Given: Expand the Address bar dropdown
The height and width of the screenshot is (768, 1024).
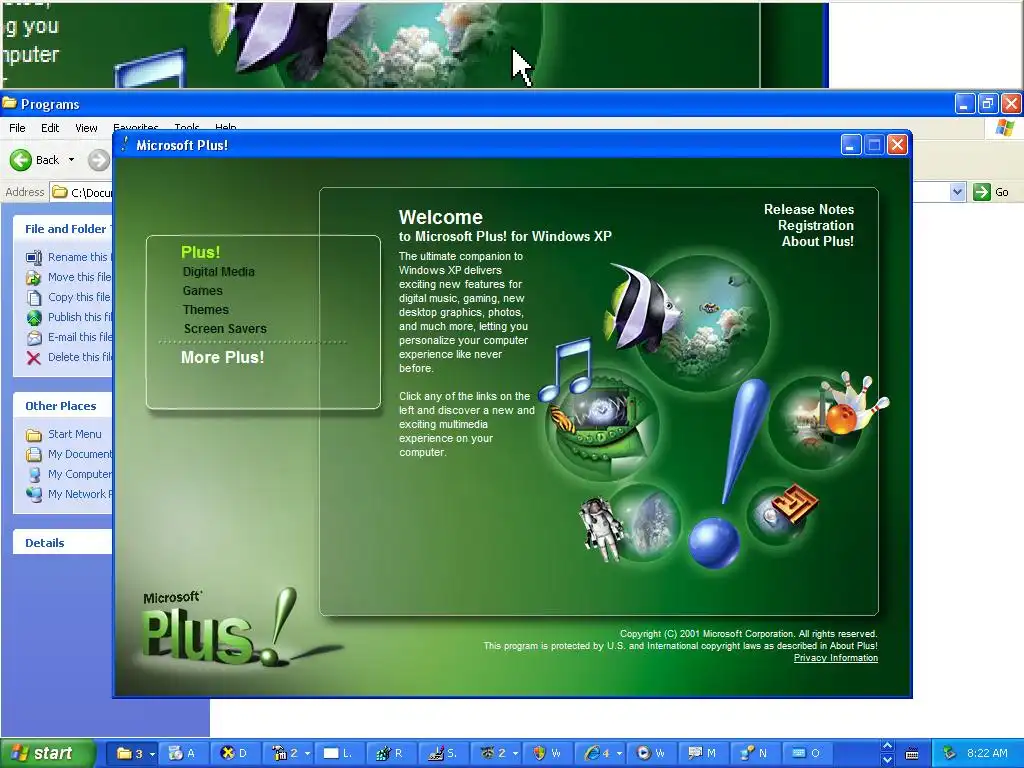Looking at the screenshot, I should click(957, 192).
